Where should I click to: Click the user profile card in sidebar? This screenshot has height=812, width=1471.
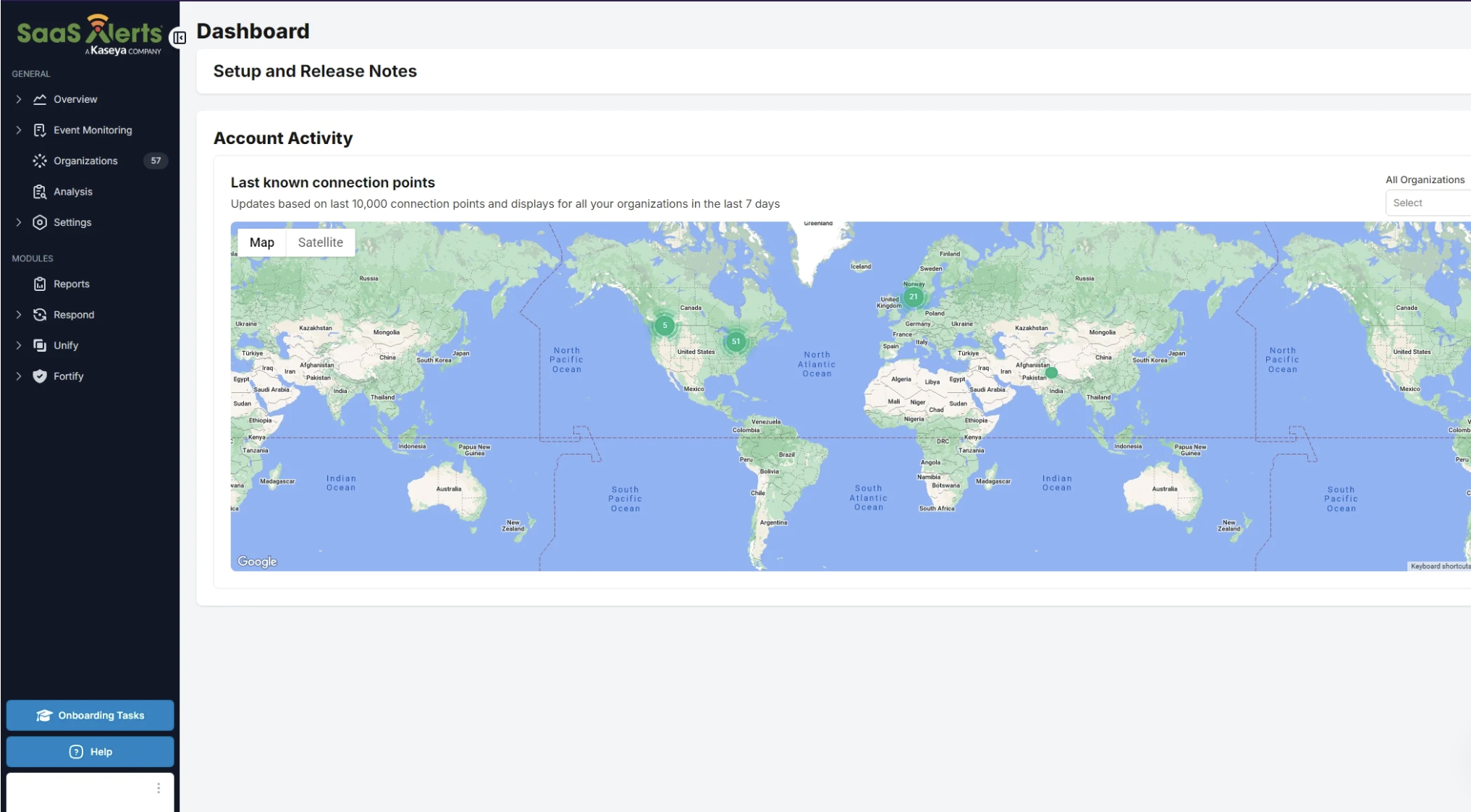coord(90,792)
